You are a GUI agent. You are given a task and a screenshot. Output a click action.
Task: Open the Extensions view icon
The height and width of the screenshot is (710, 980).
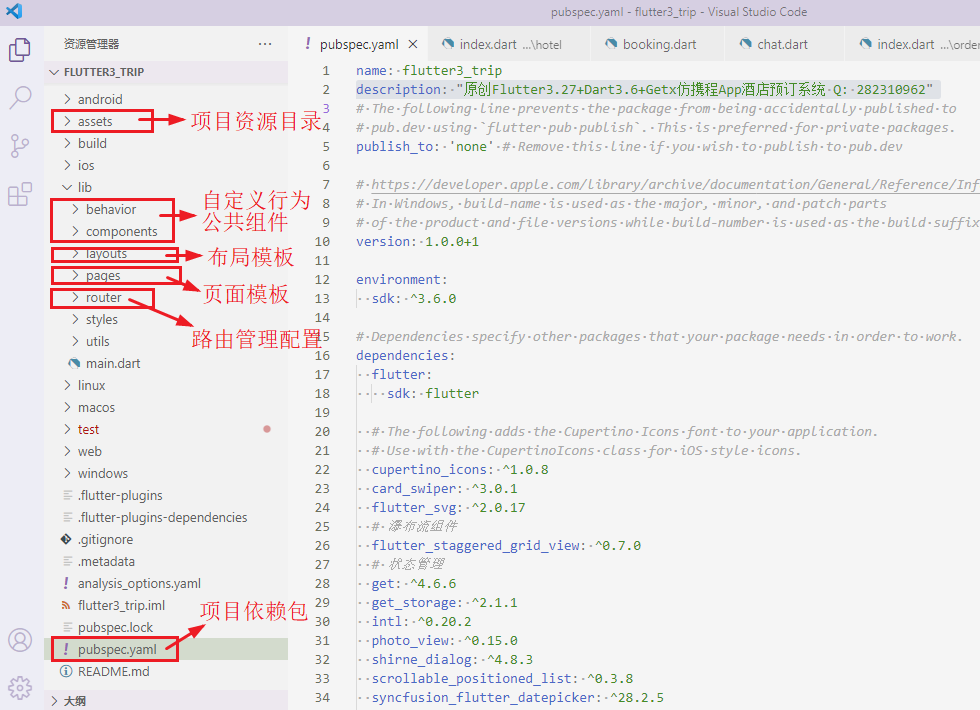(x=20, y=194)
